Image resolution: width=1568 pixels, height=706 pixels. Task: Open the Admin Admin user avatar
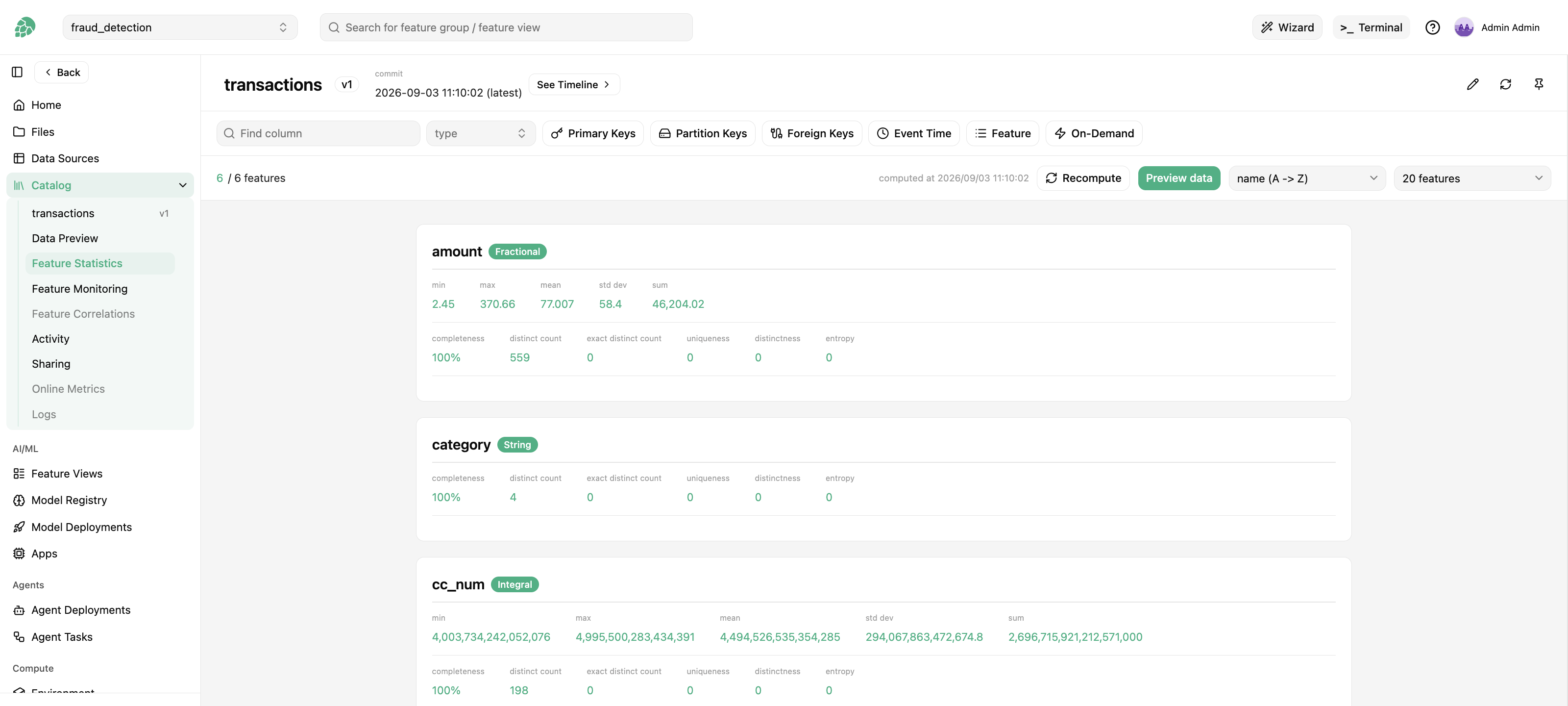(x=1463, y=27)
